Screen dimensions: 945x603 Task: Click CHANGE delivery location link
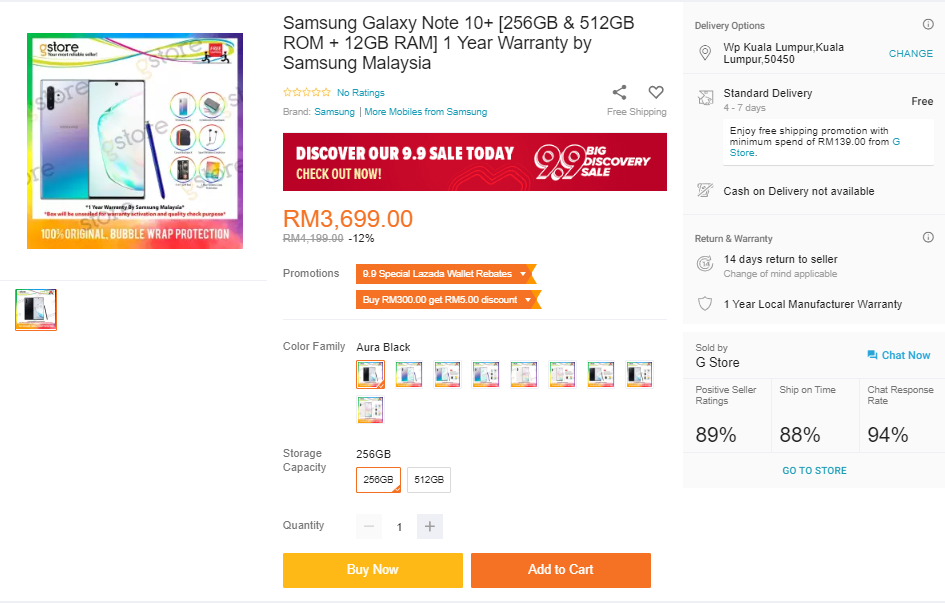point(910,54)
